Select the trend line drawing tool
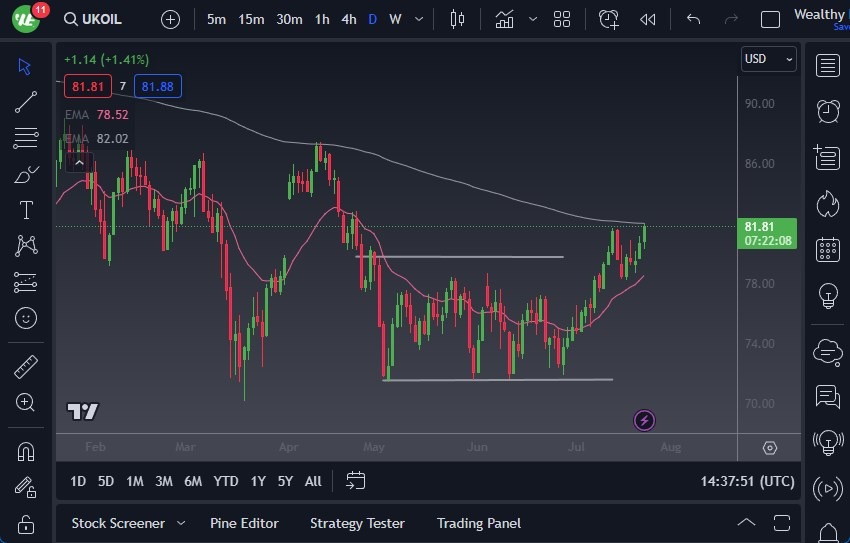This screenshot has width=850, height=543. pos(26,101)
